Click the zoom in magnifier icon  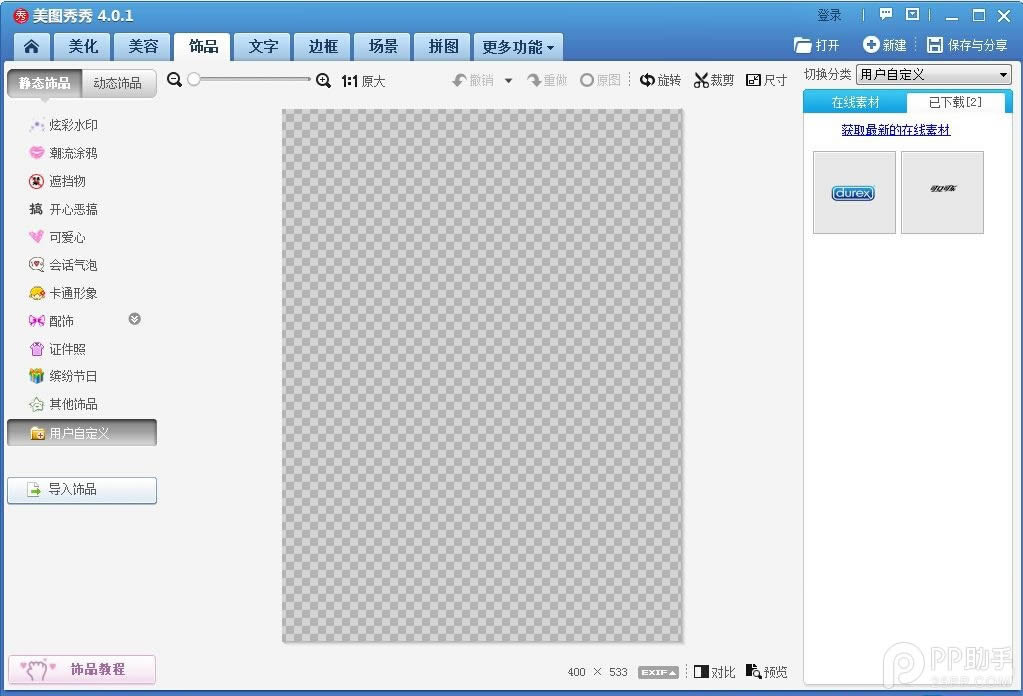(x=323, y=80)
